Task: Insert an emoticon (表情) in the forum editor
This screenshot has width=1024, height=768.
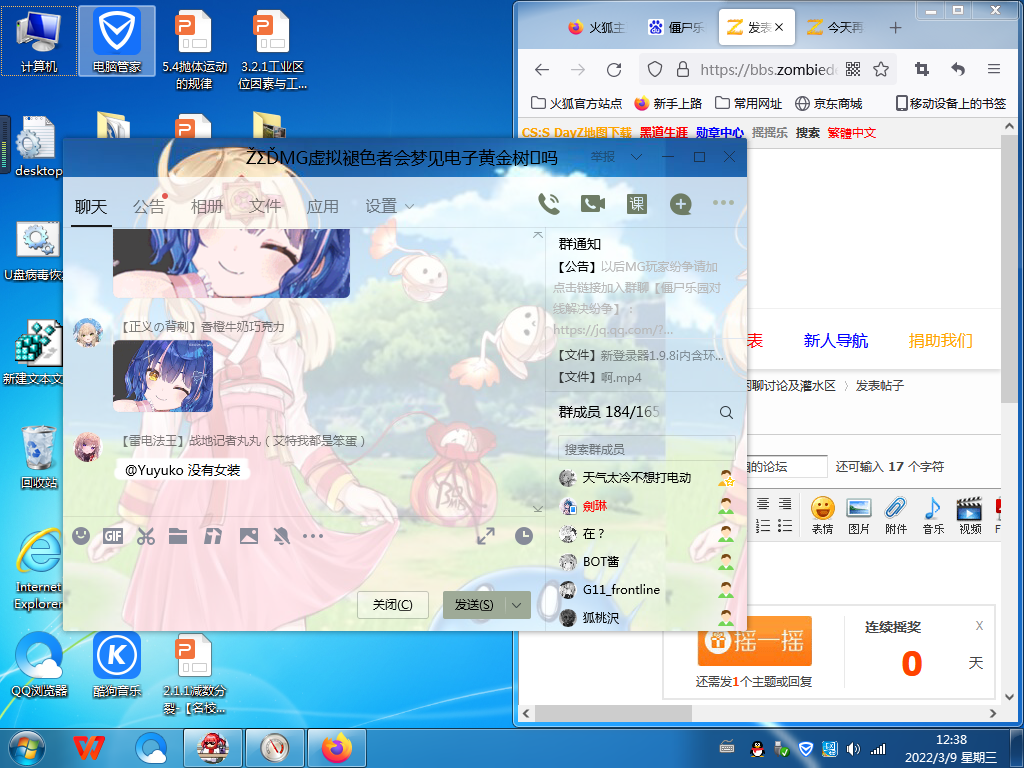Action: coord(822,515)
